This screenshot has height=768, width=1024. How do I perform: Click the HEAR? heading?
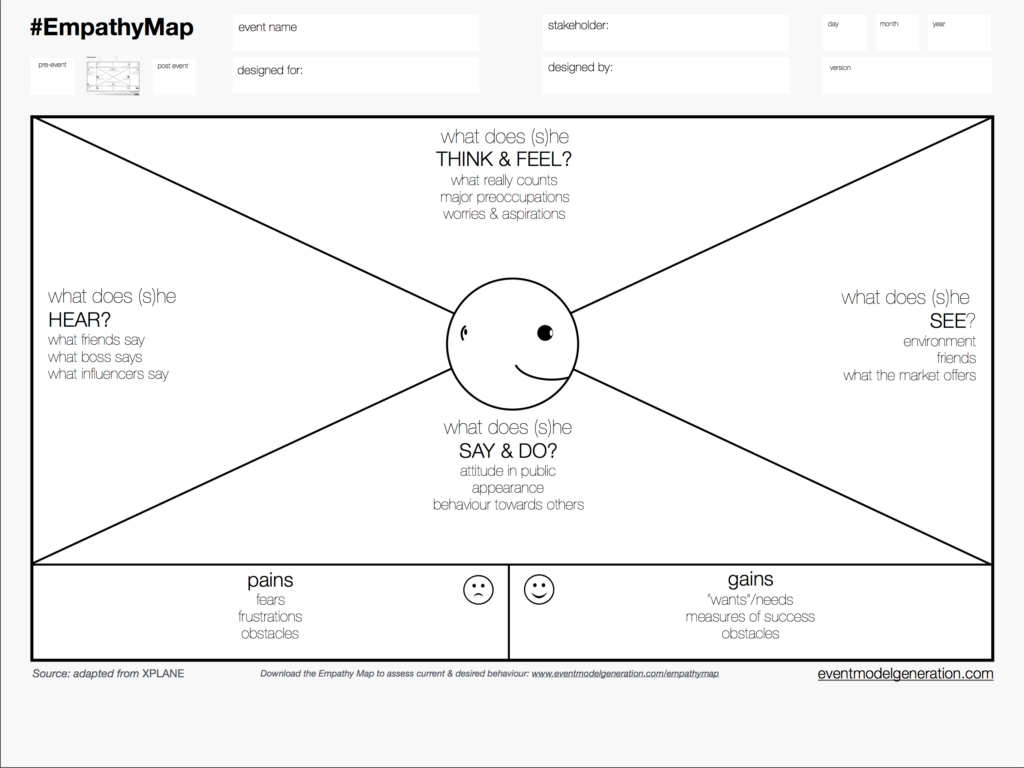(x=79, y=319)
